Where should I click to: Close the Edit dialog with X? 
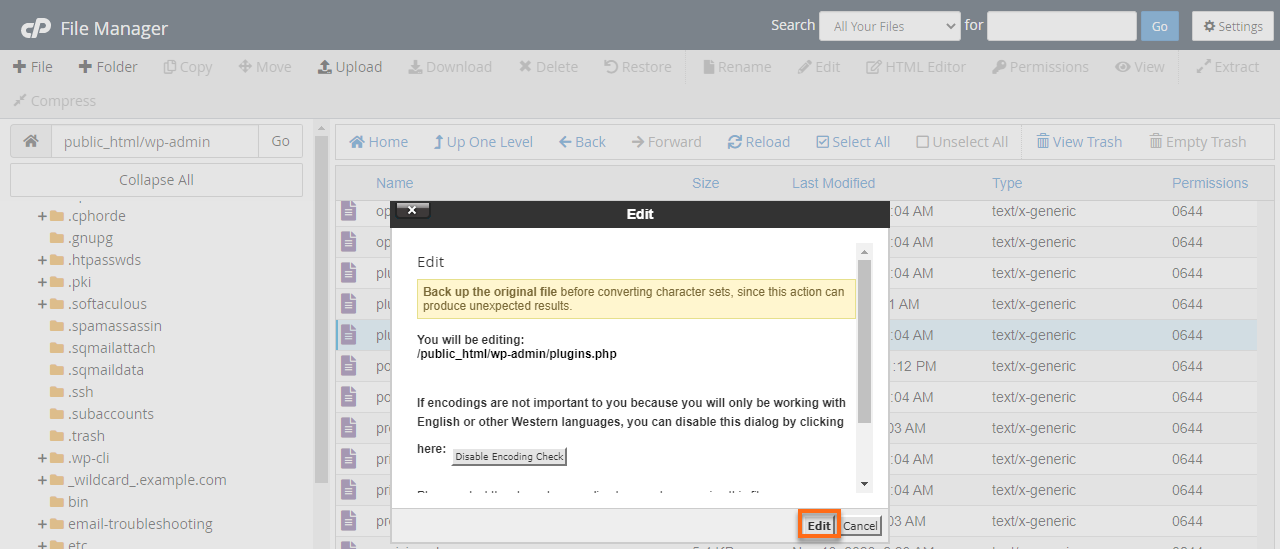tap(412, 210)
